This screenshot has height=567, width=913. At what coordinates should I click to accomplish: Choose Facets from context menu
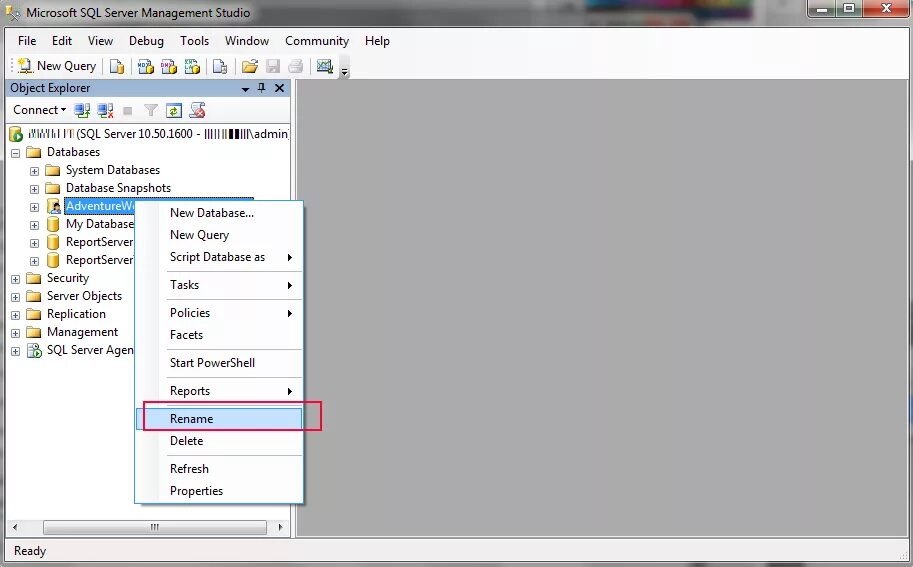click(x=219, y=335)
